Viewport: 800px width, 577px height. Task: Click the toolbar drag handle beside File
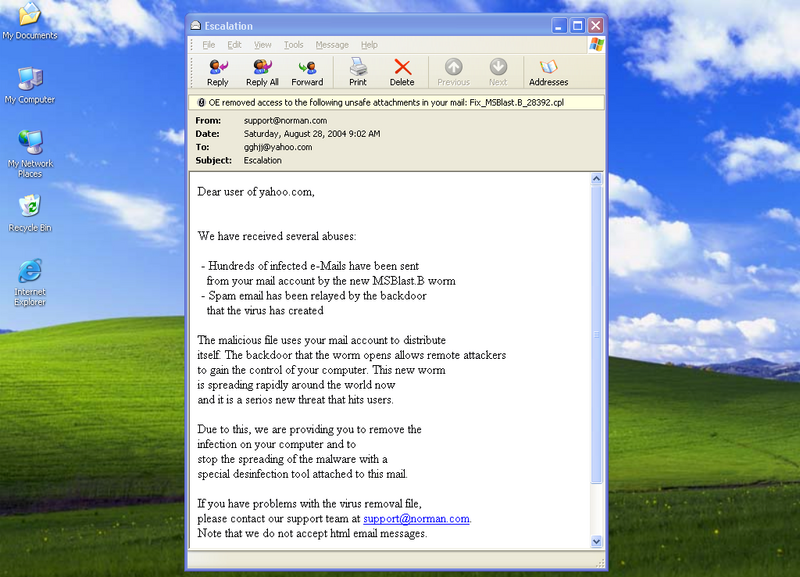click(192, 45)
